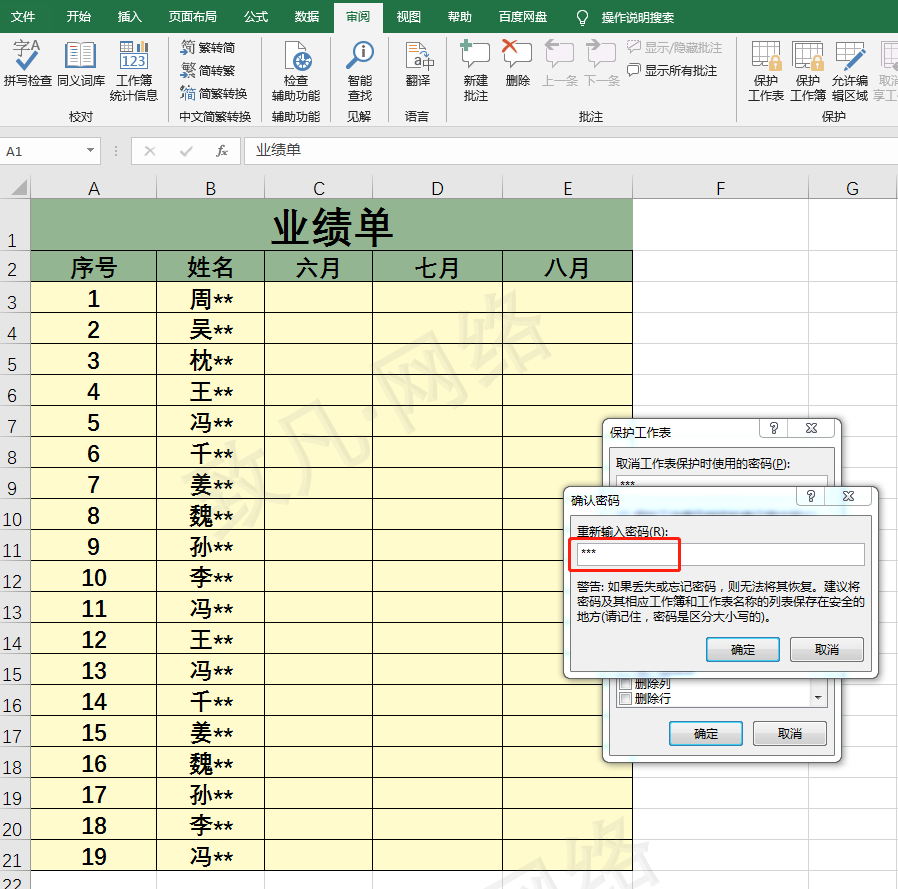The image size is (898, 889).
Task: Switch to the 页面布局 tab
Action: tap(192, 17)
